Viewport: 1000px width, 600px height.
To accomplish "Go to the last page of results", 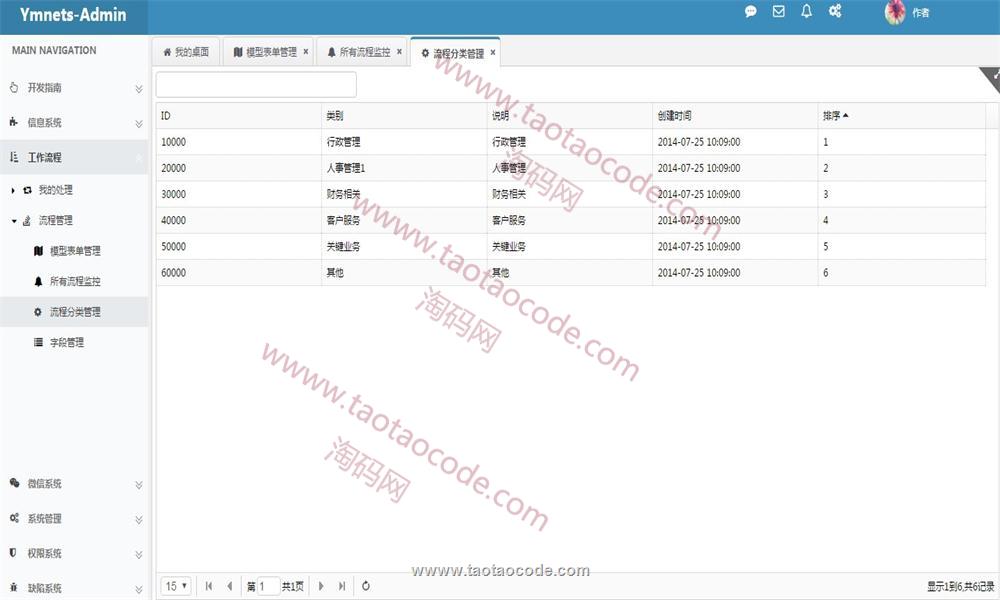I will click(x=342, y=586).
